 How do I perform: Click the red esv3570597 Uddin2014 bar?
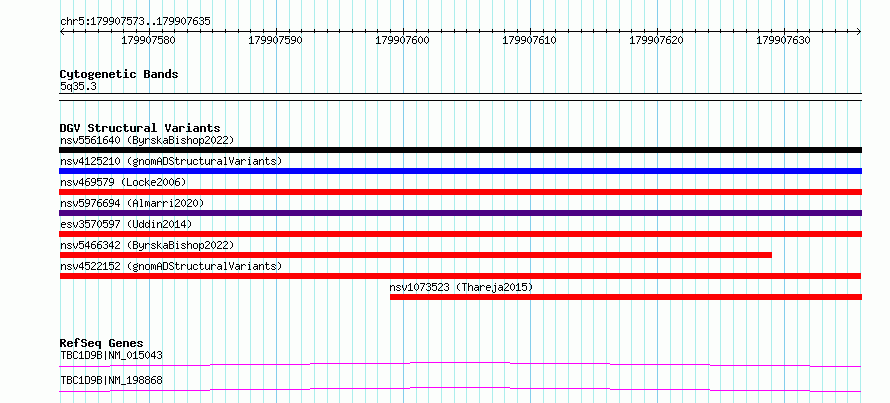pos(460,234)
